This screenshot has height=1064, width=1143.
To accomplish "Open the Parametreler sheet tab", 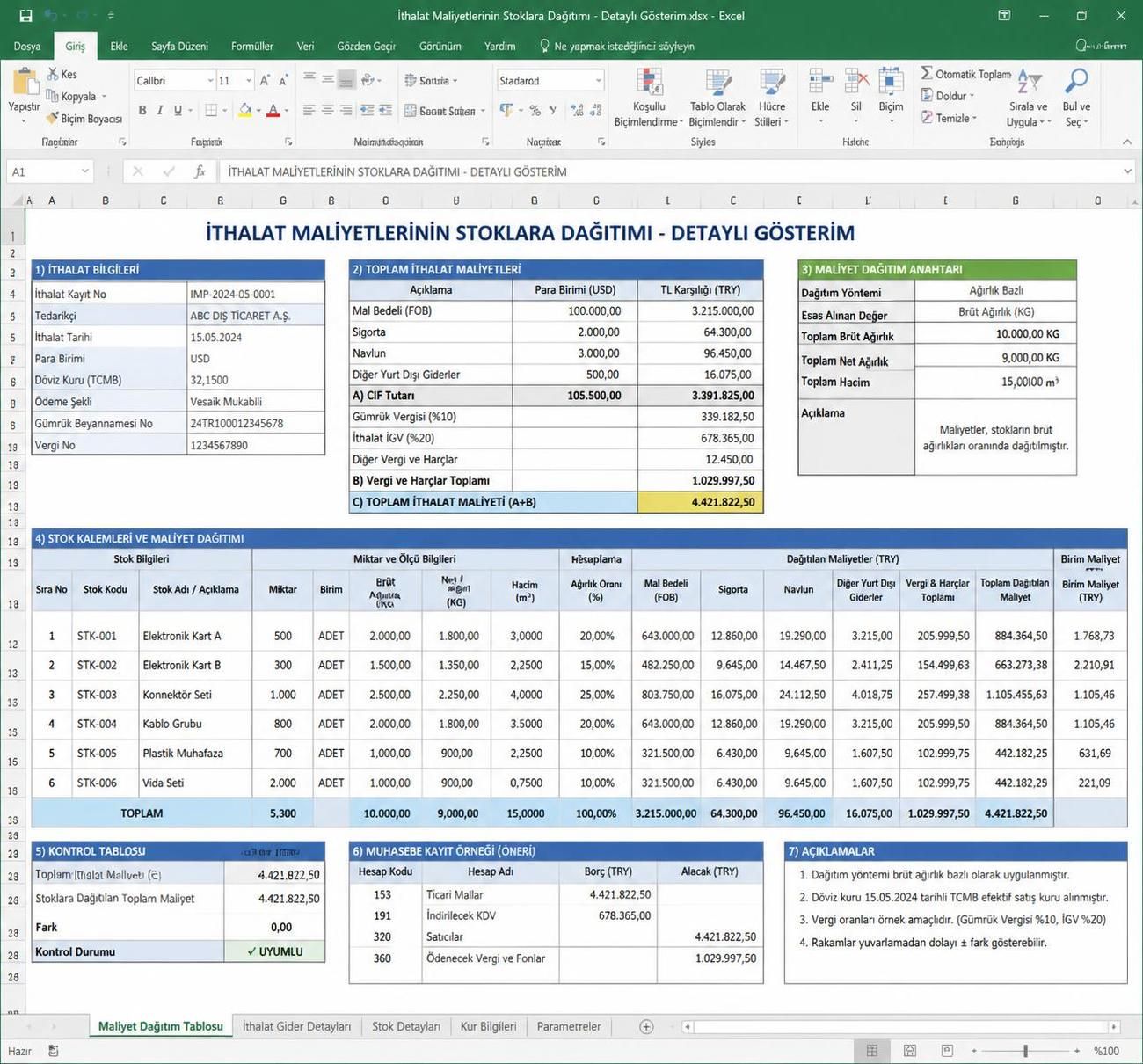I will click(x=569, y=1026).
